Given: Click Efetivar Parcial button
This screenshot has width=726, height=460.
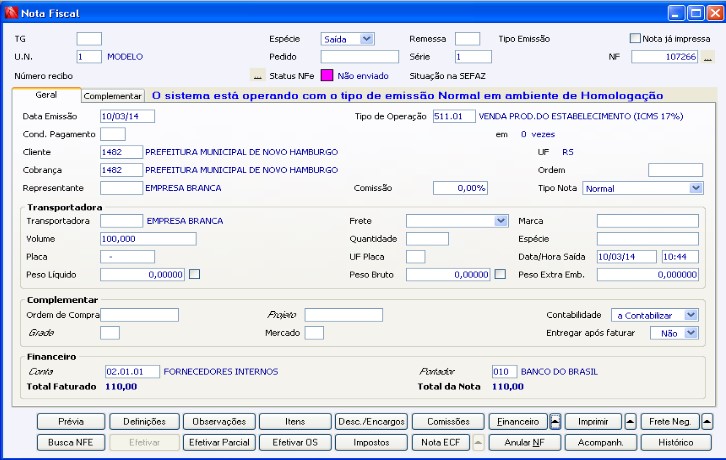Looking at the screenshot, I should point(219,442).
